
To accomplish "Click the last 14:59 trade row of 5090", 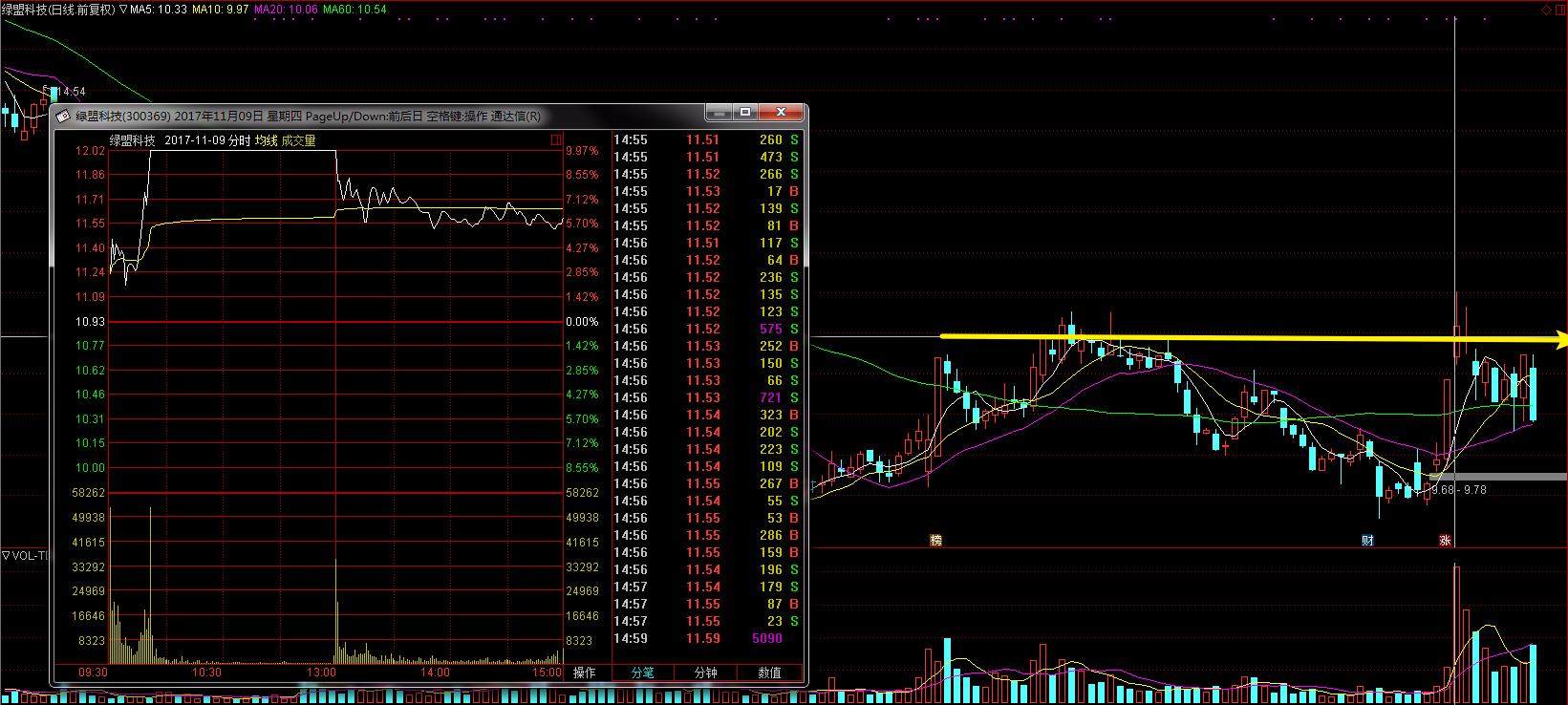I will click(707, 638).
